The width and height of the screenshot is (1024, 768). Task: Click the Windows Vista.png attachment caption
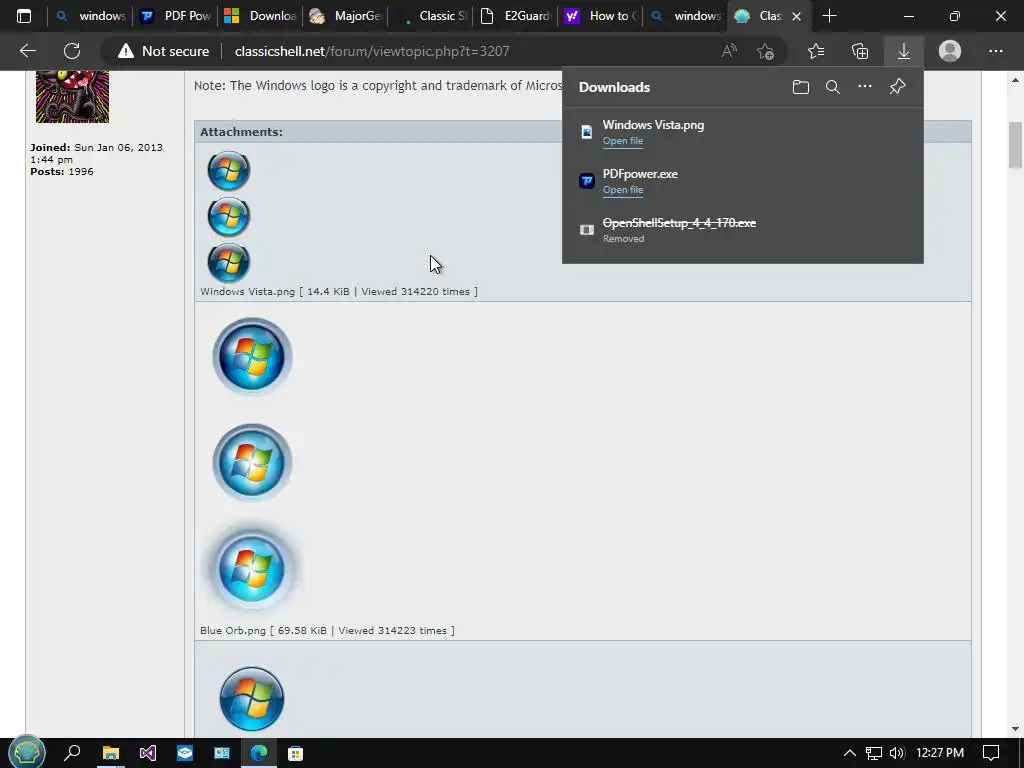pos(338,291)
